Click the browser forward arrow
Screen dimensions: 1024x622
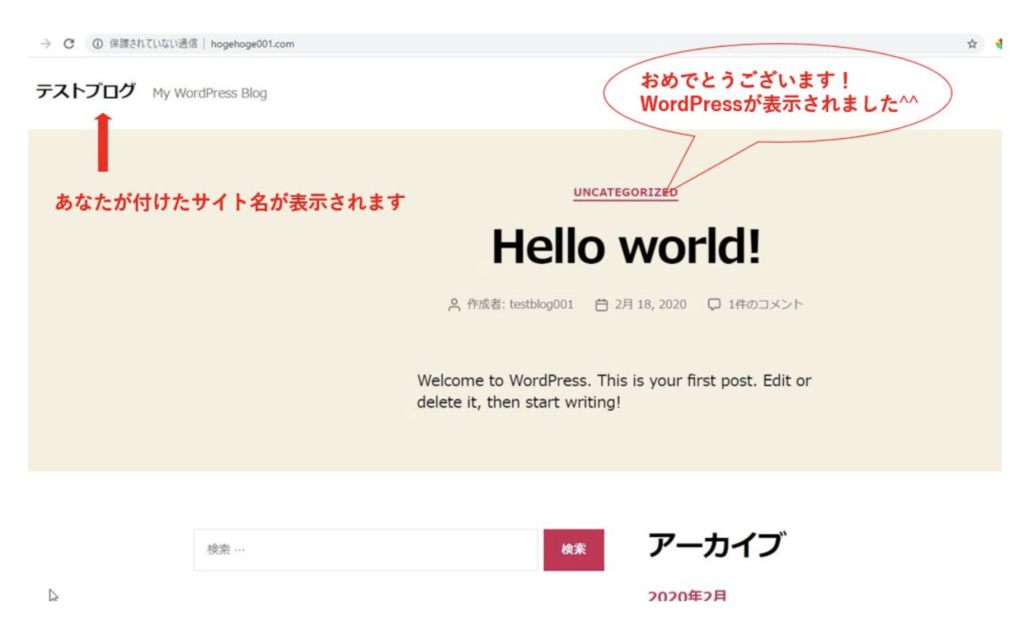tap(46, 44)
